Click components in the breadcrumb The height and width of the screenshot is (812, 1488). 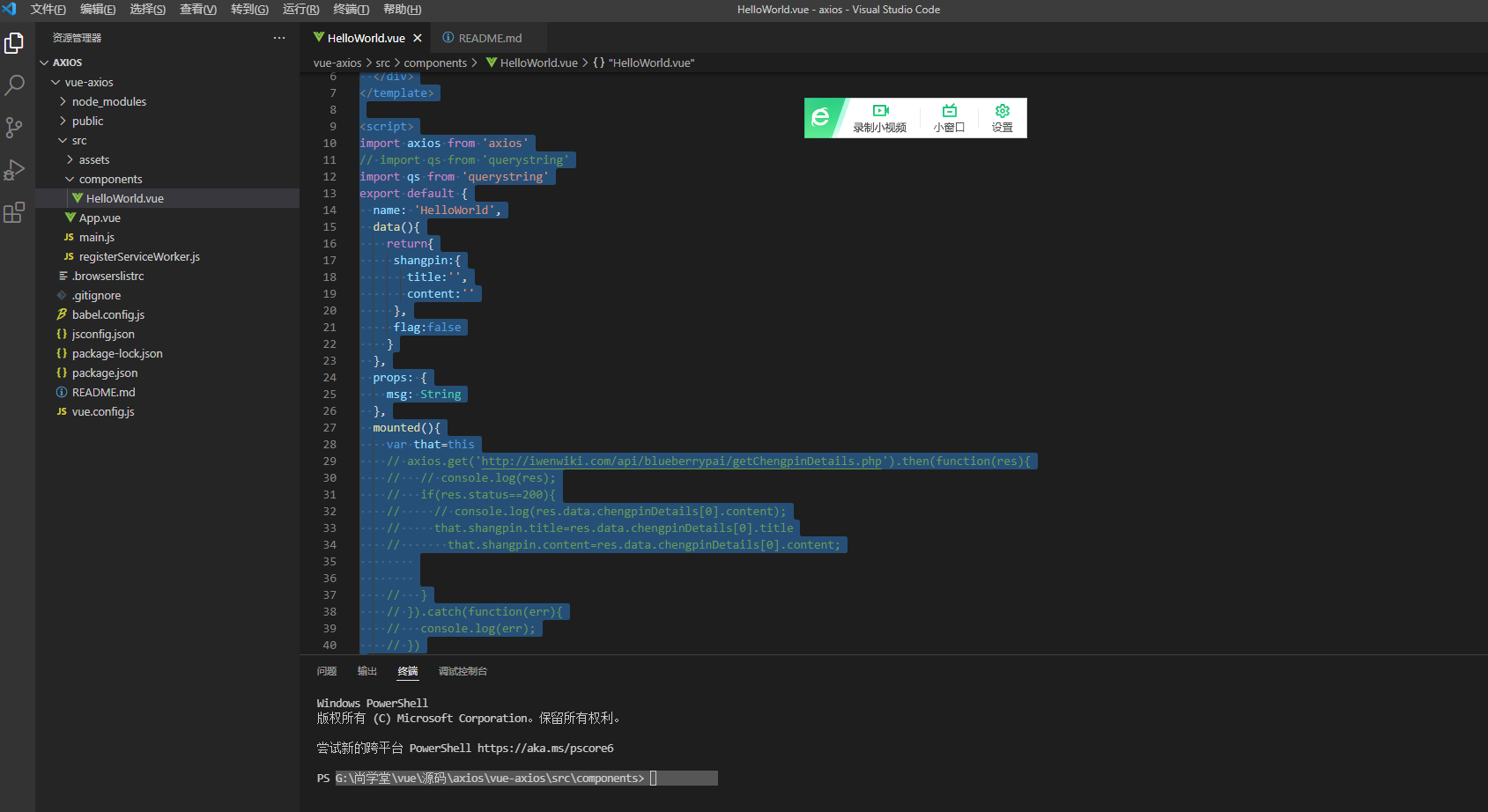click(x=435, y=63)
